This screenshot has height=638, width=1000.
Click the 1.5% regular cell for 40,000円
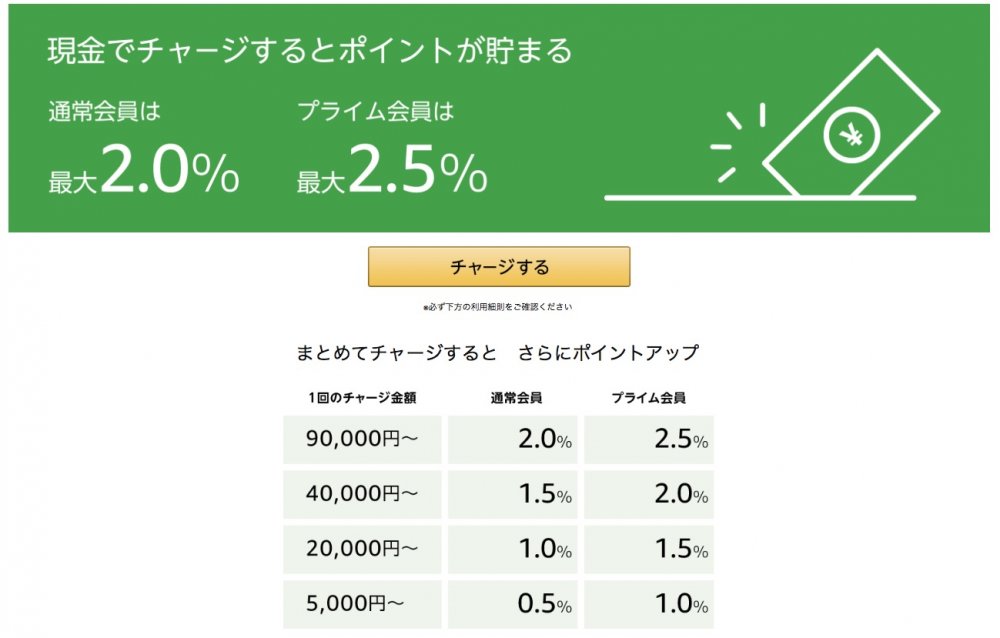[x=513, y=494]
